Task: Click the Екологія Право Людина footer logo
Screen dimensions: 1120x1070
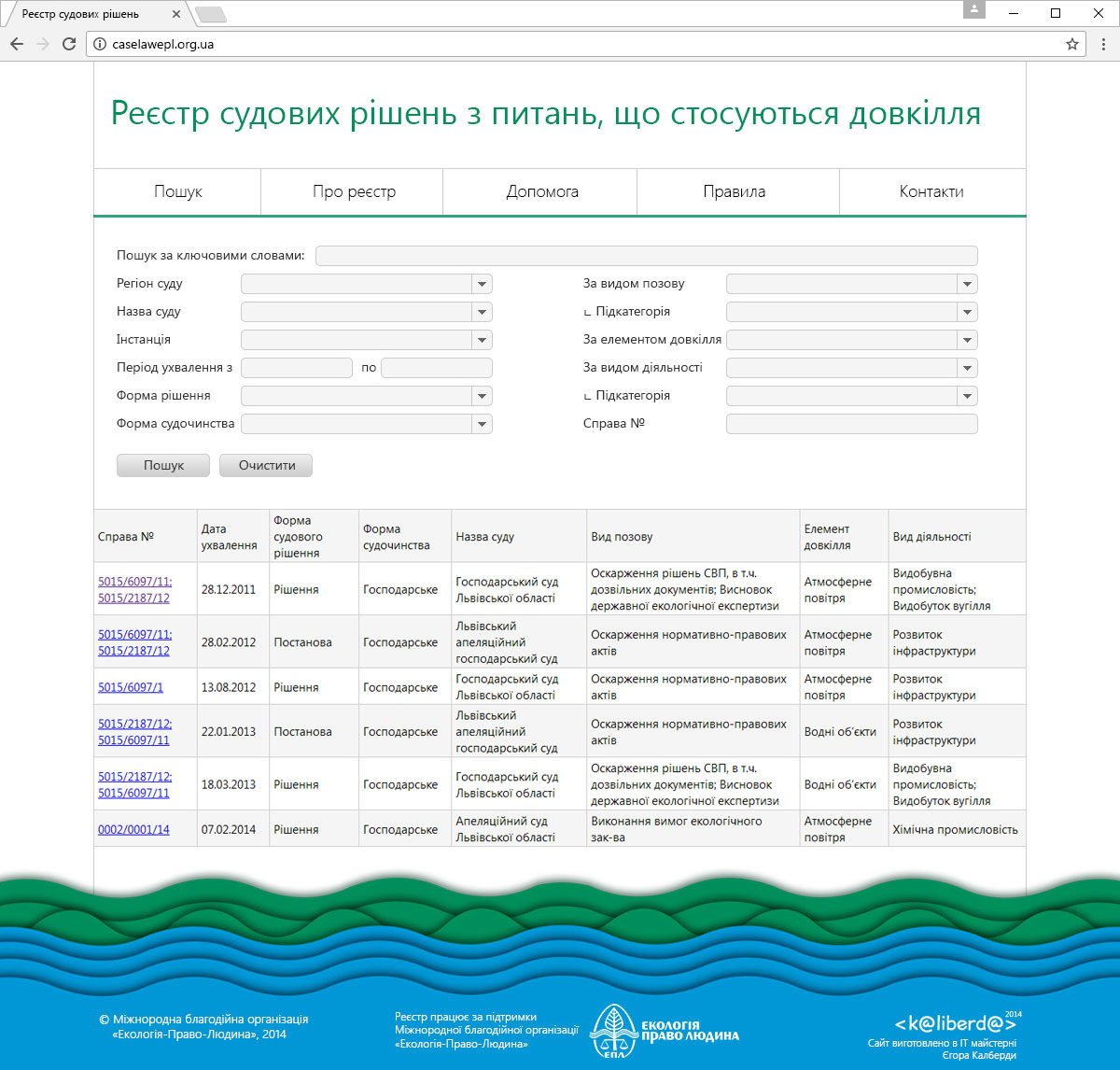Action: pyautogui.click(x=665, y=1031)
